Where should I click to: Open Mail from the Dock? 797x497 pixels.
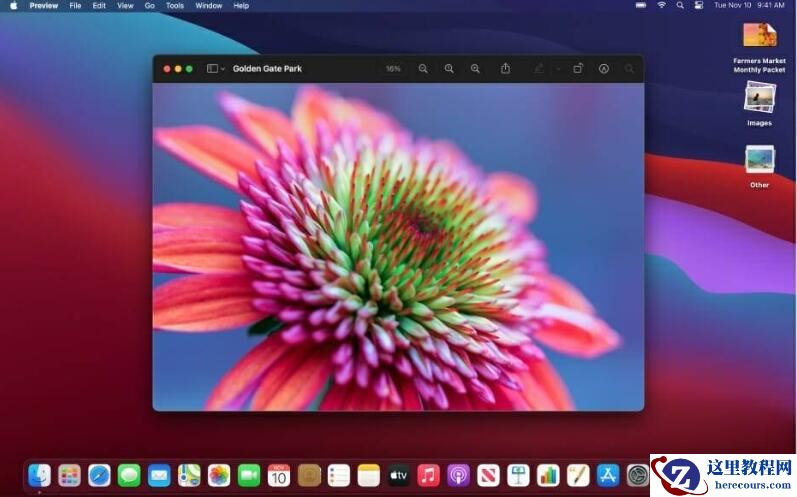pyautogui.click(x=159, y=476)
